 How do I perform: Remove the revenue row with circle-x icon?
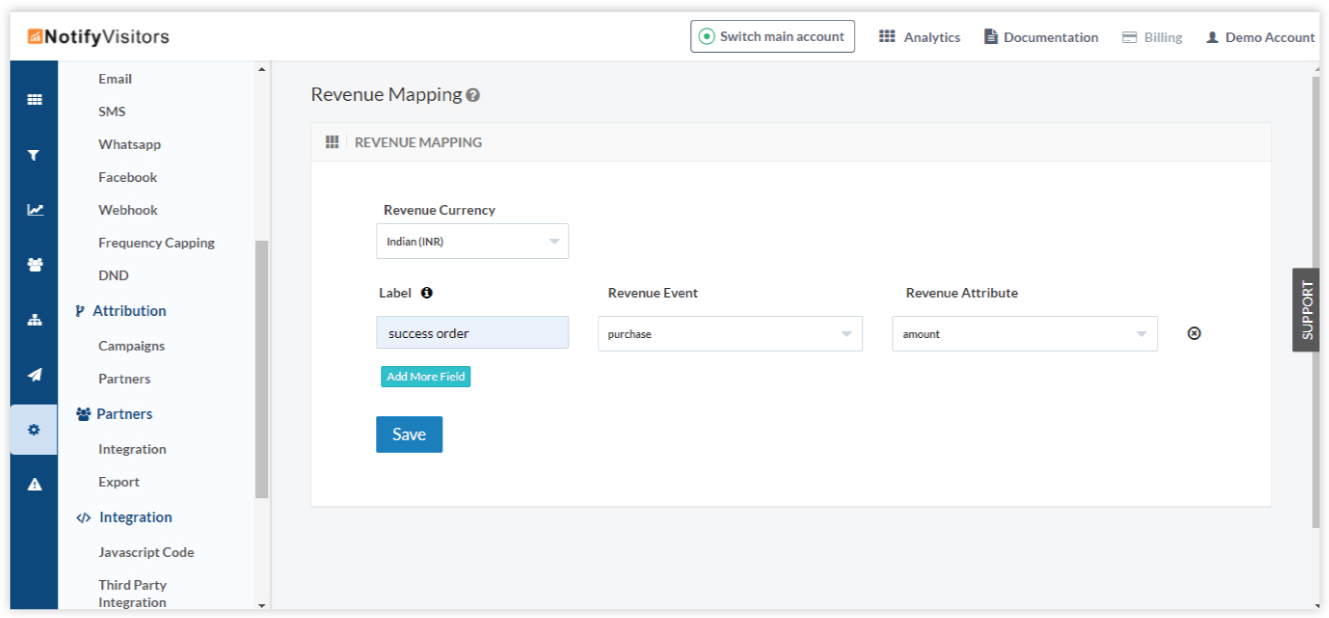[x=1193, y=333]
